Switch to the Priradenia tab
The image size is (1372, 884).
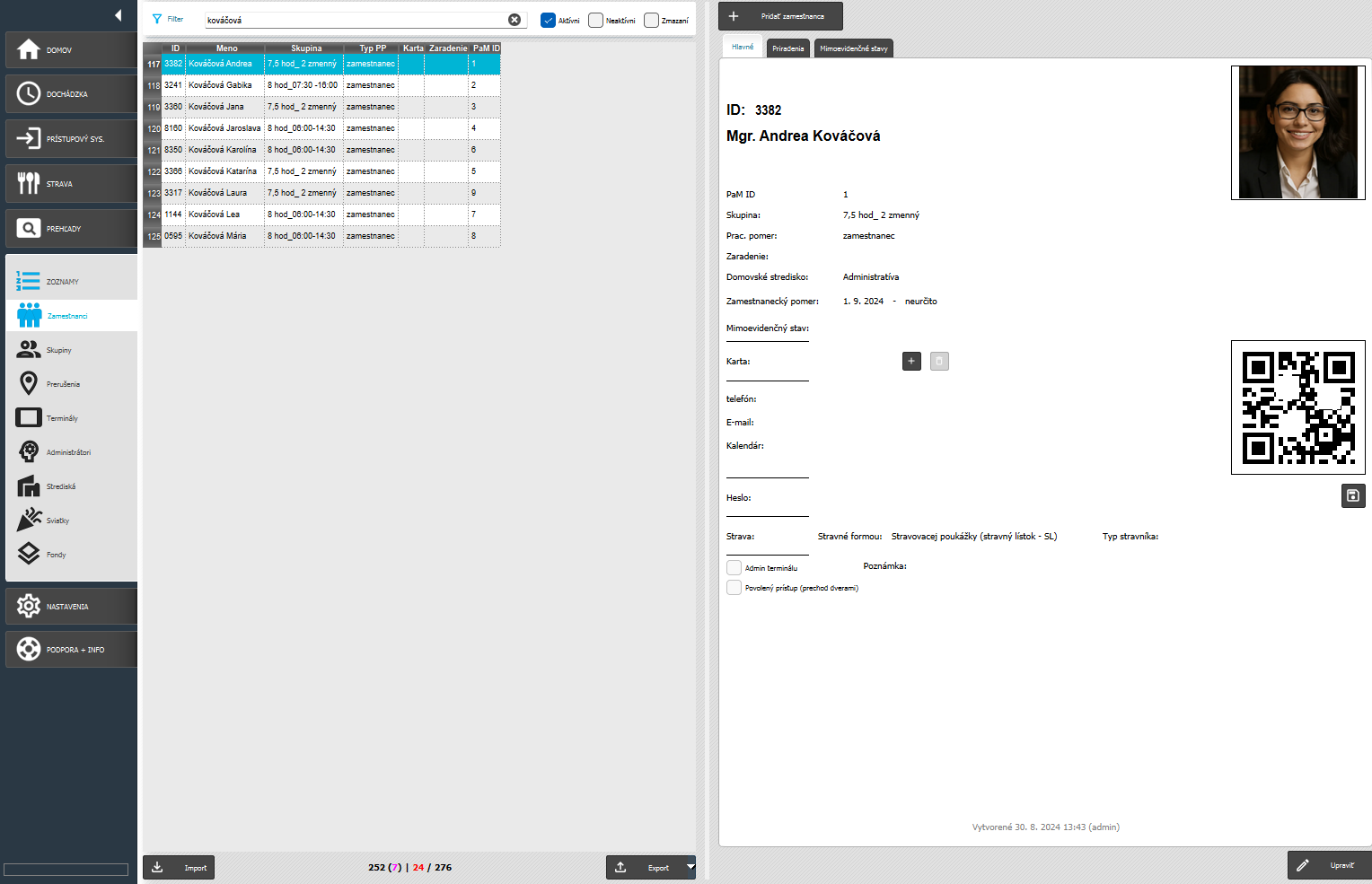[x=787, y=48]
